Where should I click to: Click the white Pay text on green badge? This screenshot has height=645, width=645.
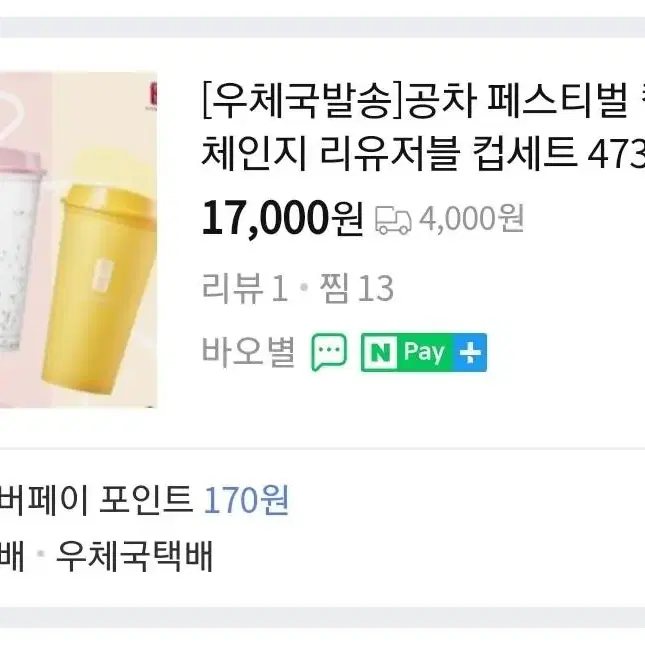pos(424,353)
